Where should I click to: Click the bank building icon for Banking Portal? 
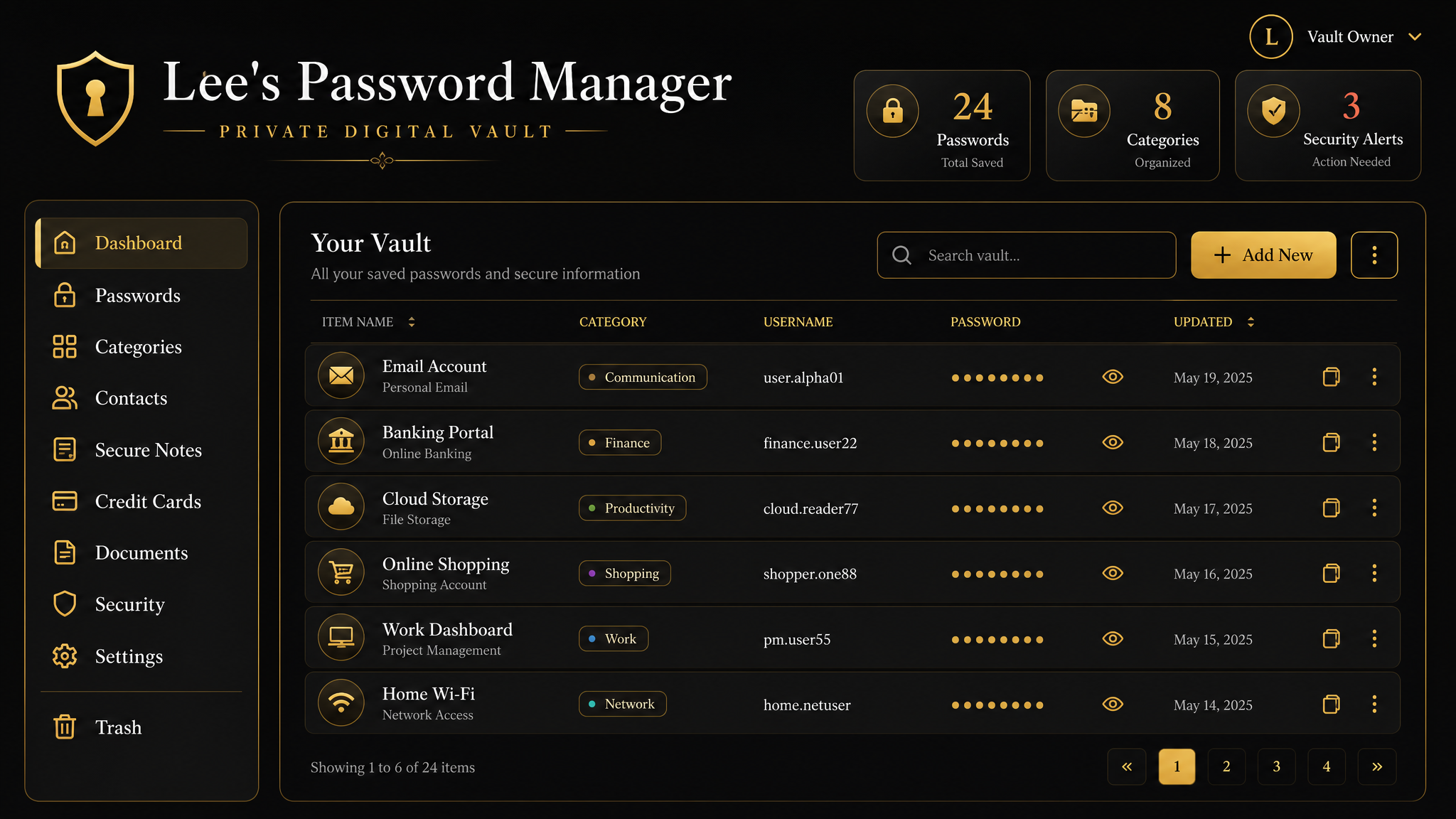pyautogui.click(x=341, y=441)
